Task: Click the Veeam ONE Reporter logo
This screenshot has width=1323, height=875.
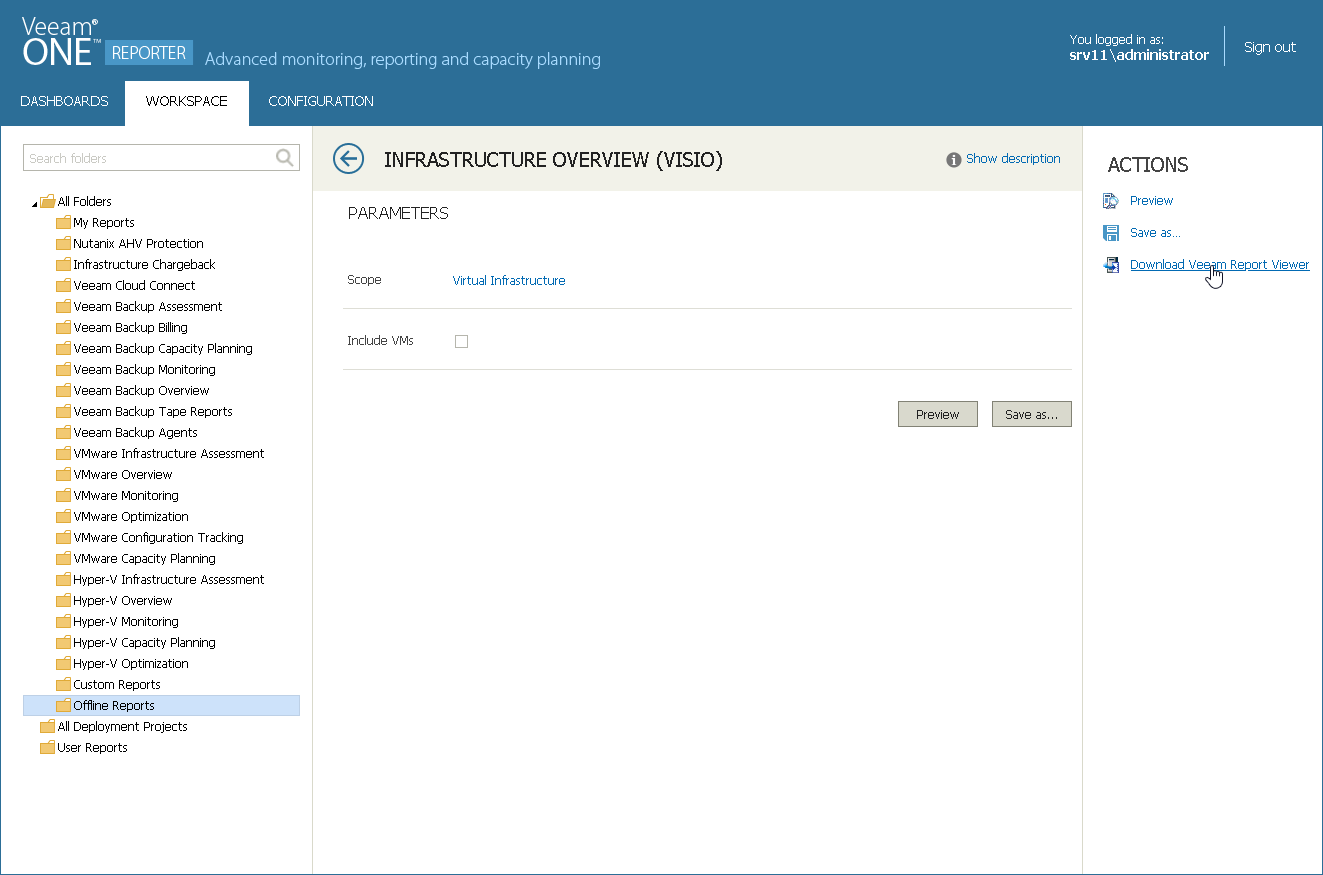Action: coord(107,43)
